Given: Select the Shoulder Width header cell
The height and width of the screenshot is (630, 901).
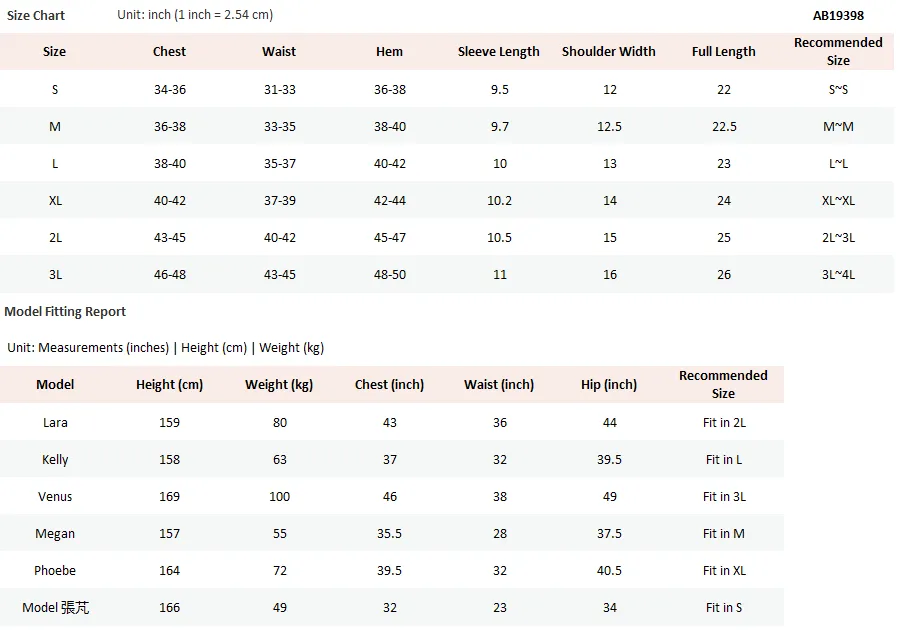Looking at the screenshot, I should coord(609,52).
